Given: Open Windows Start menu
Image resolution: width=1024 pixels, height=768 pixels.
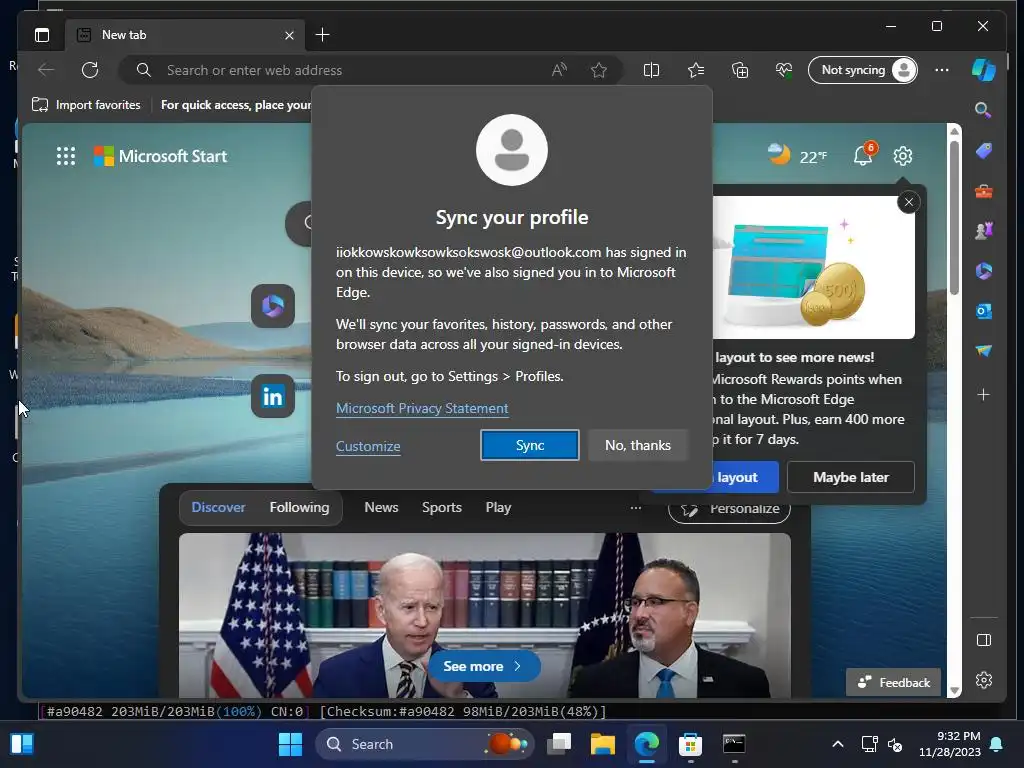Looking at the screenshot, I should point(290,744).
